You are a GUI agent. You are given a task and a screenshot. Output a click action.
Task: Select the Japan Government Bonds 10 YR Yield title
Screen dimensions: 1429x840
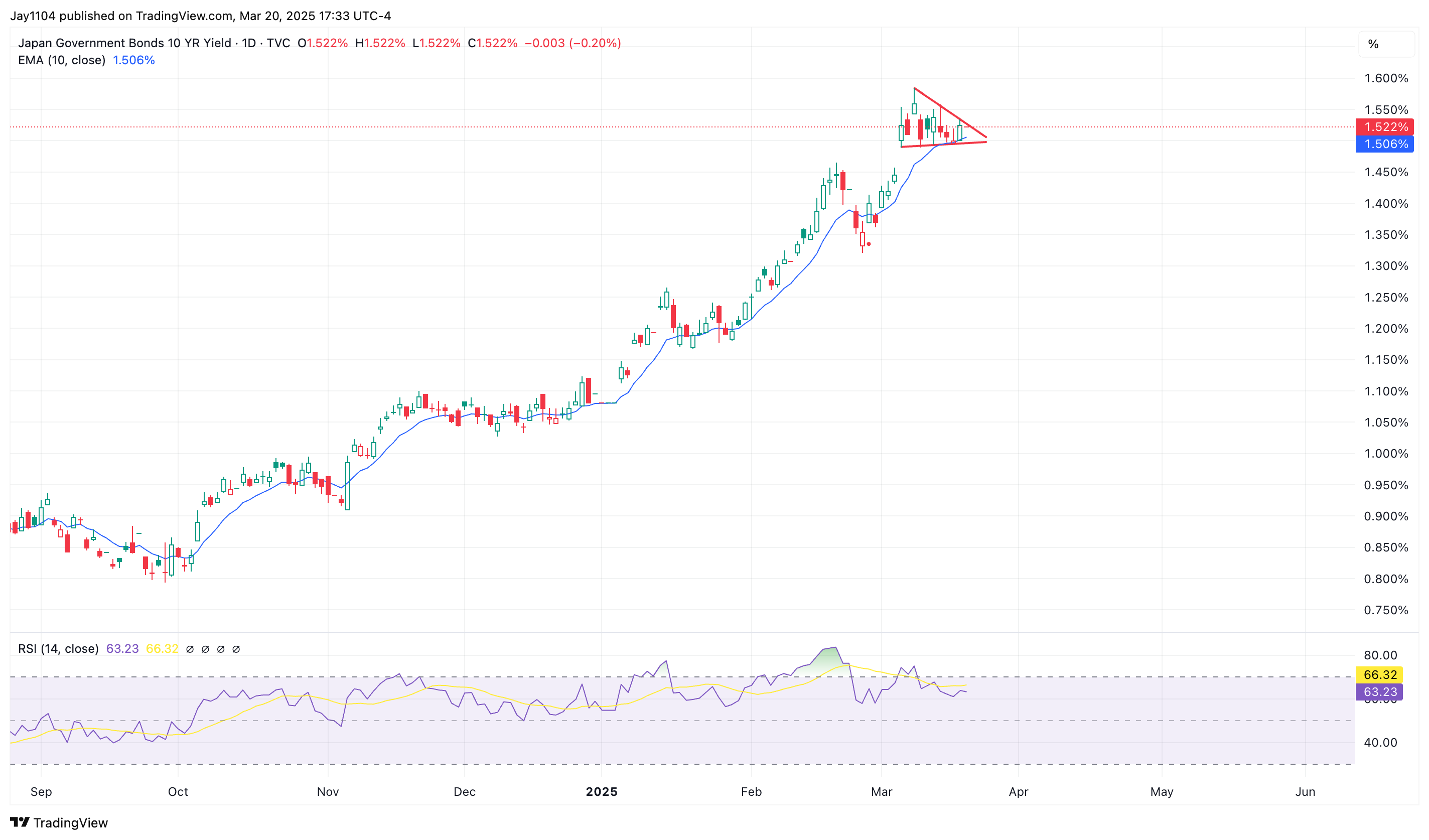point(125,43)
